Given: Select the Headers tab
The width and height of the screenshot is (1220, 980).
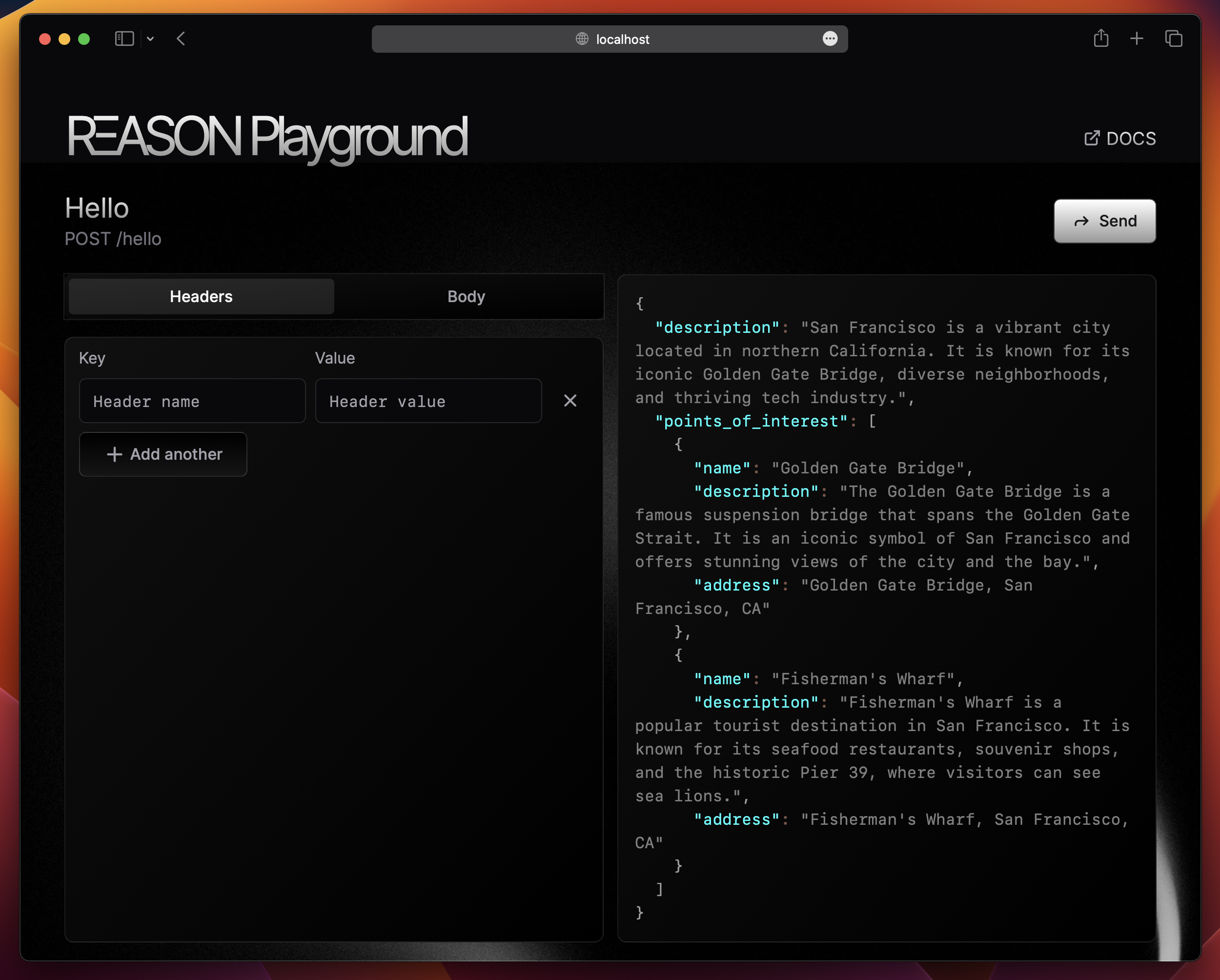Looking at the screenshot, I should pos(201,297).
